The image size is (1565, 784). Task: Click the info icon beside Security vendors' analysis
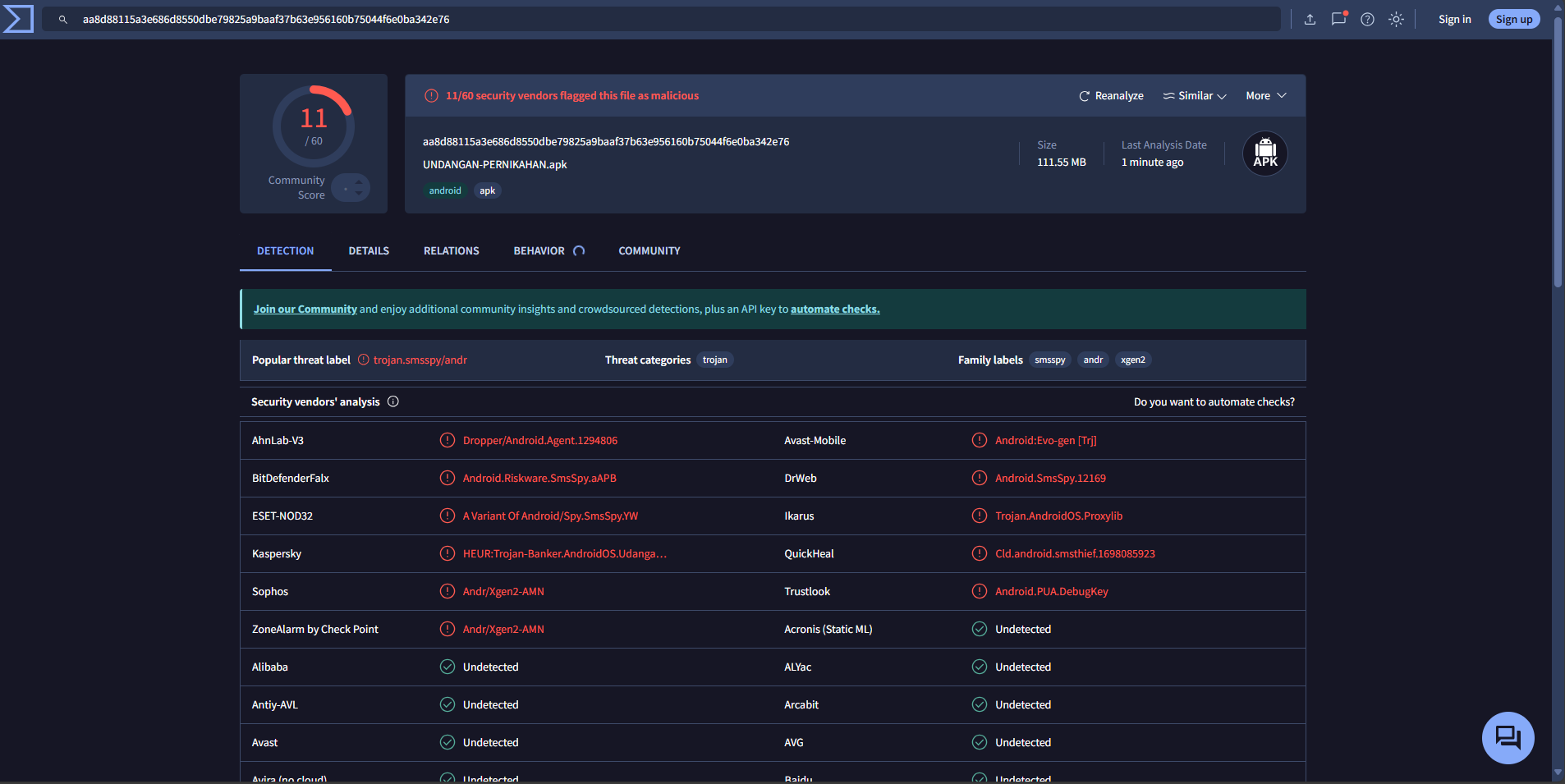click(x=393, y=401)
